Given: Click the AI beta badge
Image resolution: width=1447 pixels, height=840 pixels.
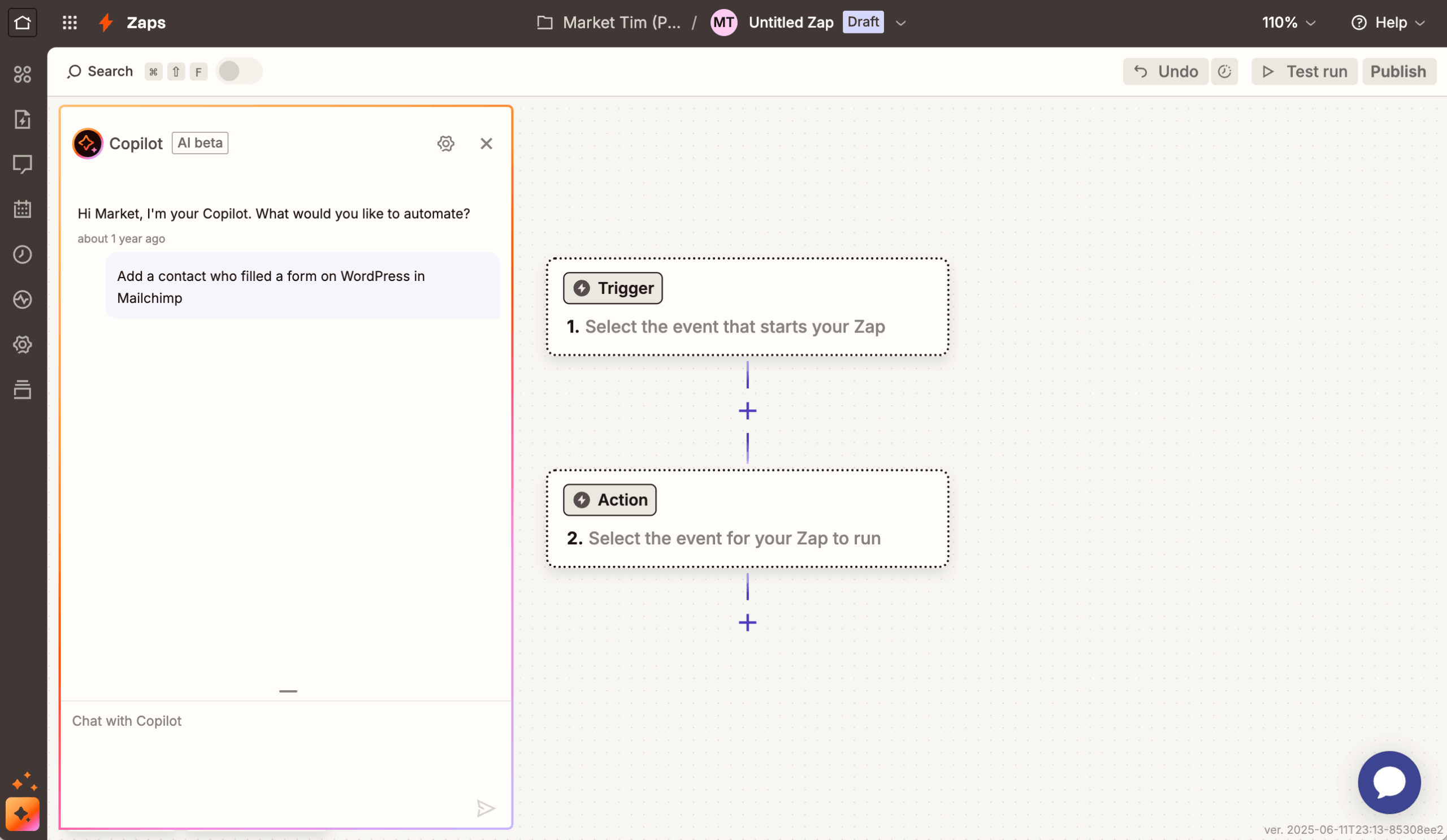Looking at the screenshot, I should pos(200,143).
